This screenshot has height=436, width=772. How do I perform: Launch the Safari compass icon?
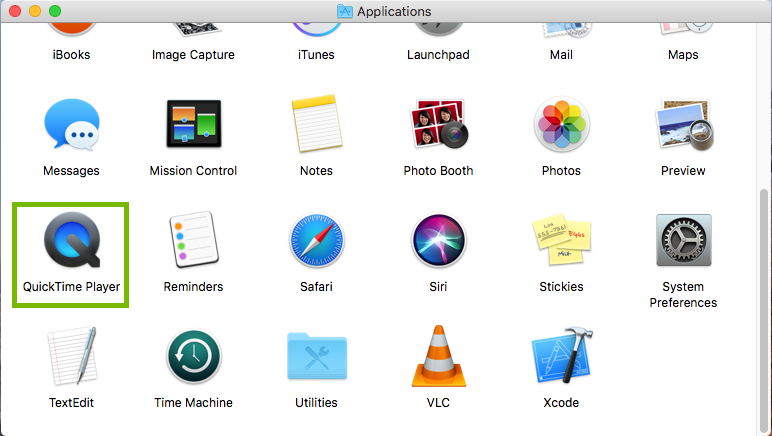(x=317, y=240)
